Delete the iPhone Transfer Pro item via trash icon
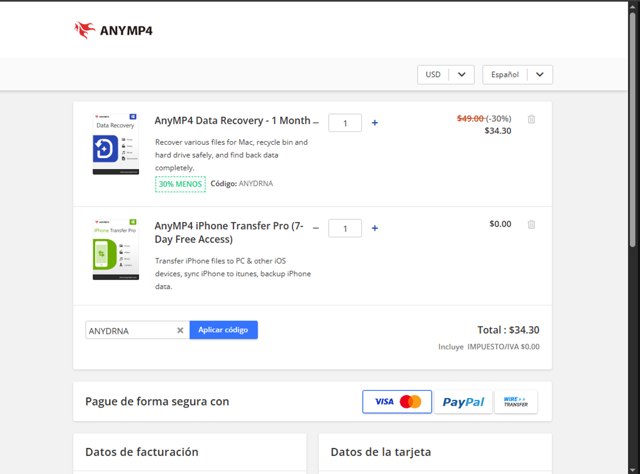 pyautogui.click(x=531, y=225)
